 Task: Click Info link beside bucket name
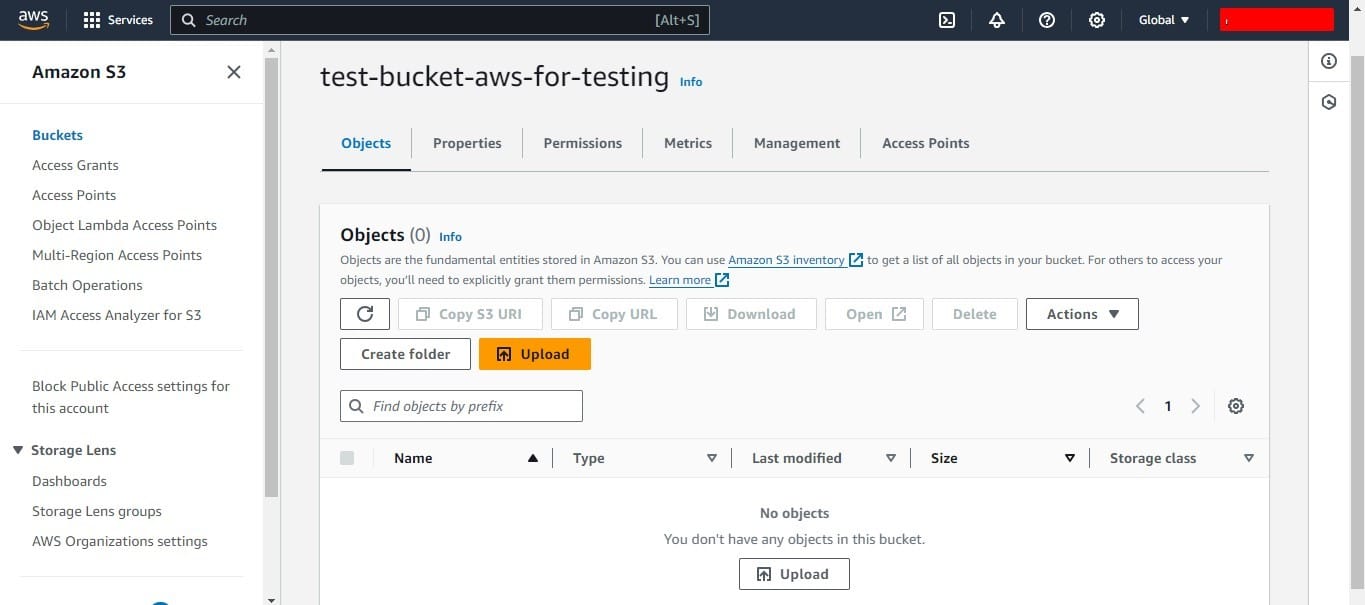click(691, 82)
